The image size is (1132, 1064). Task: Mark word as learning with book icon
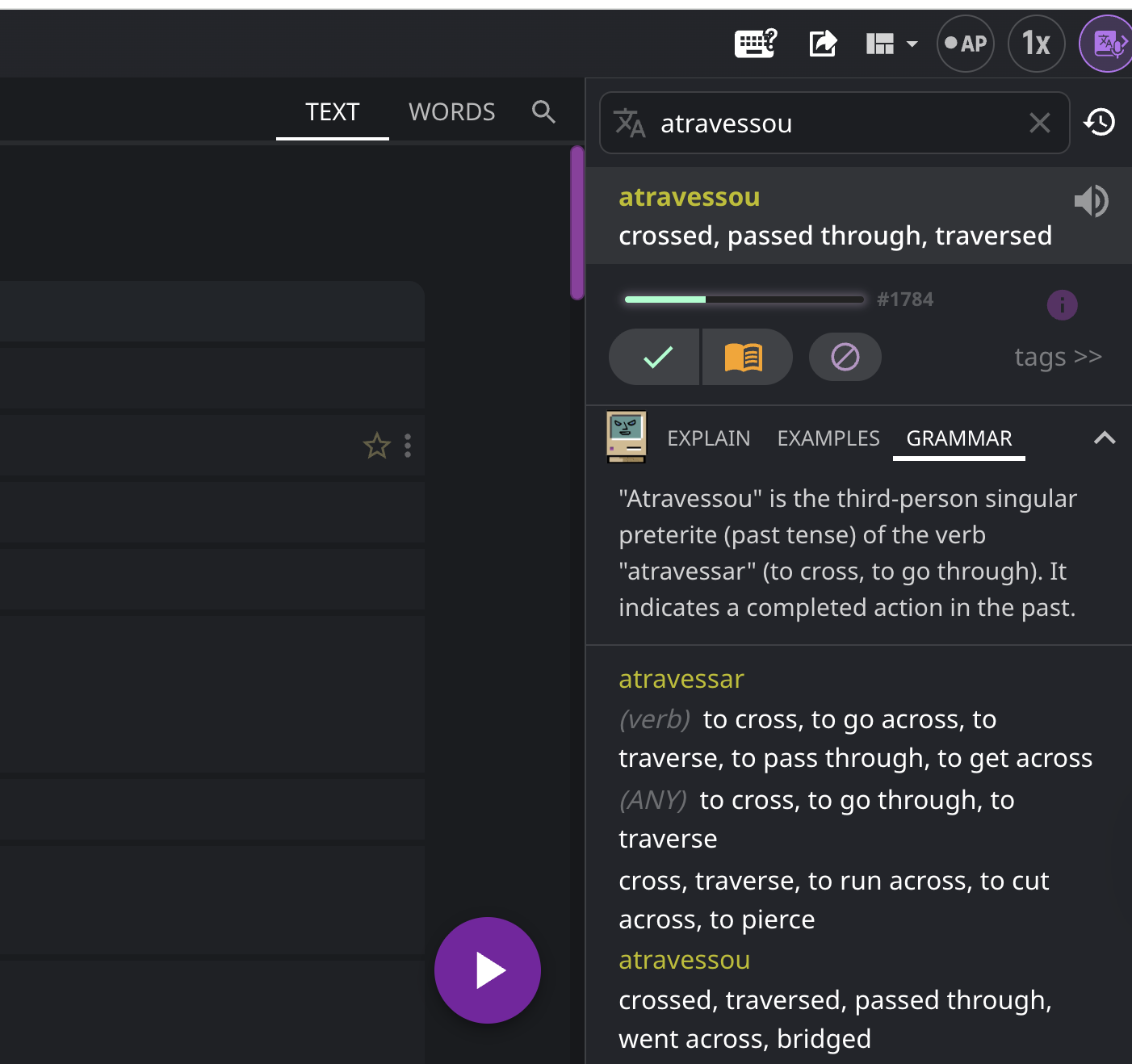coord(744,357)
